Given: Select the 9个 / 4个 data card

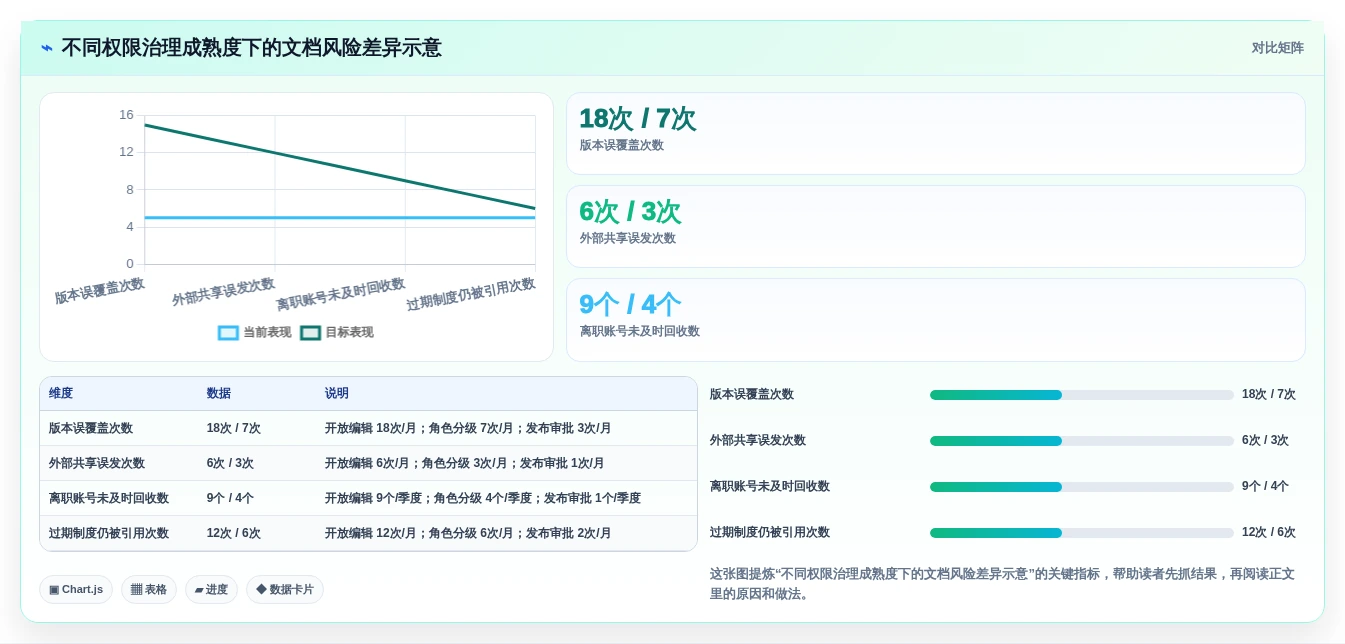Looking at the screenshot, I should coord(935,319).
